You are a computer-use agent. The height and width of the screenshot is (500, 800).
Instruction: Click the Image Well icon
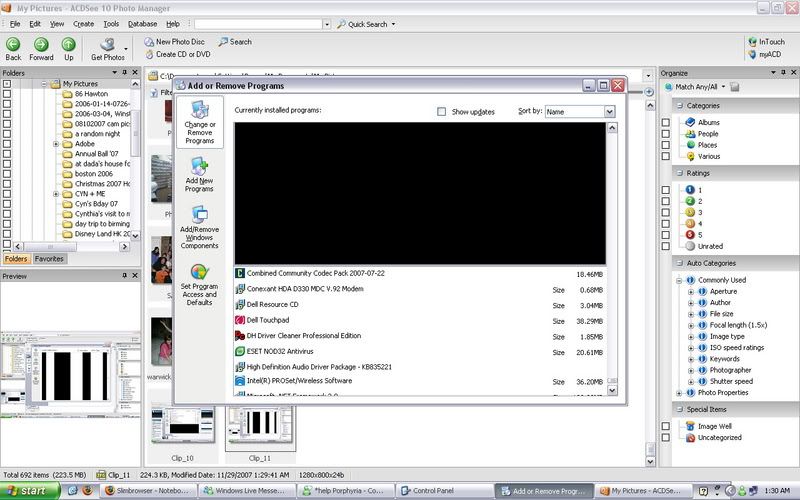pos(690,426)
